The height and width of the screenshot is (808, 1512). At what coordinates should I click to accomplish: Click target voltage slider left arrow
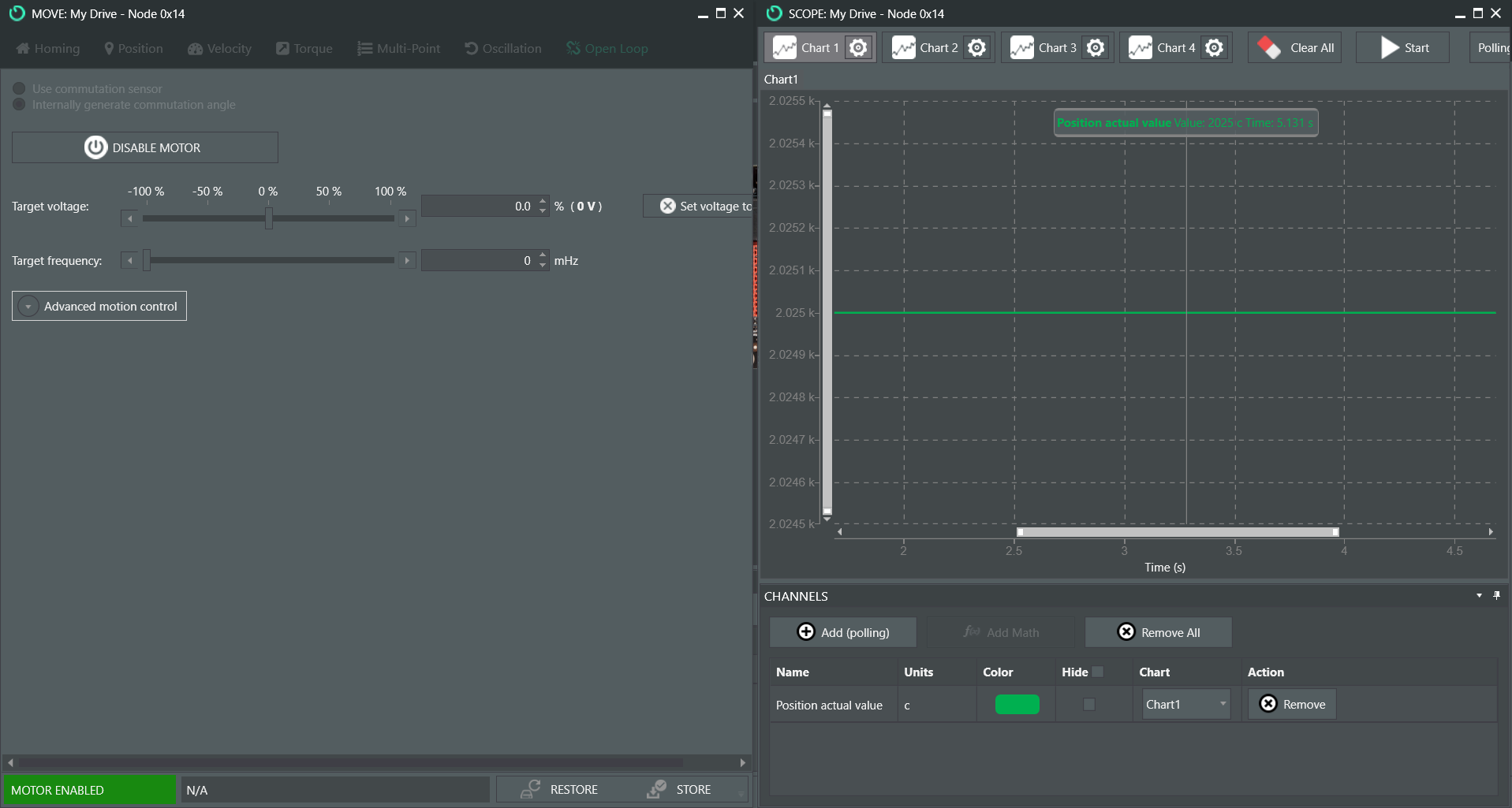[130, 218]
